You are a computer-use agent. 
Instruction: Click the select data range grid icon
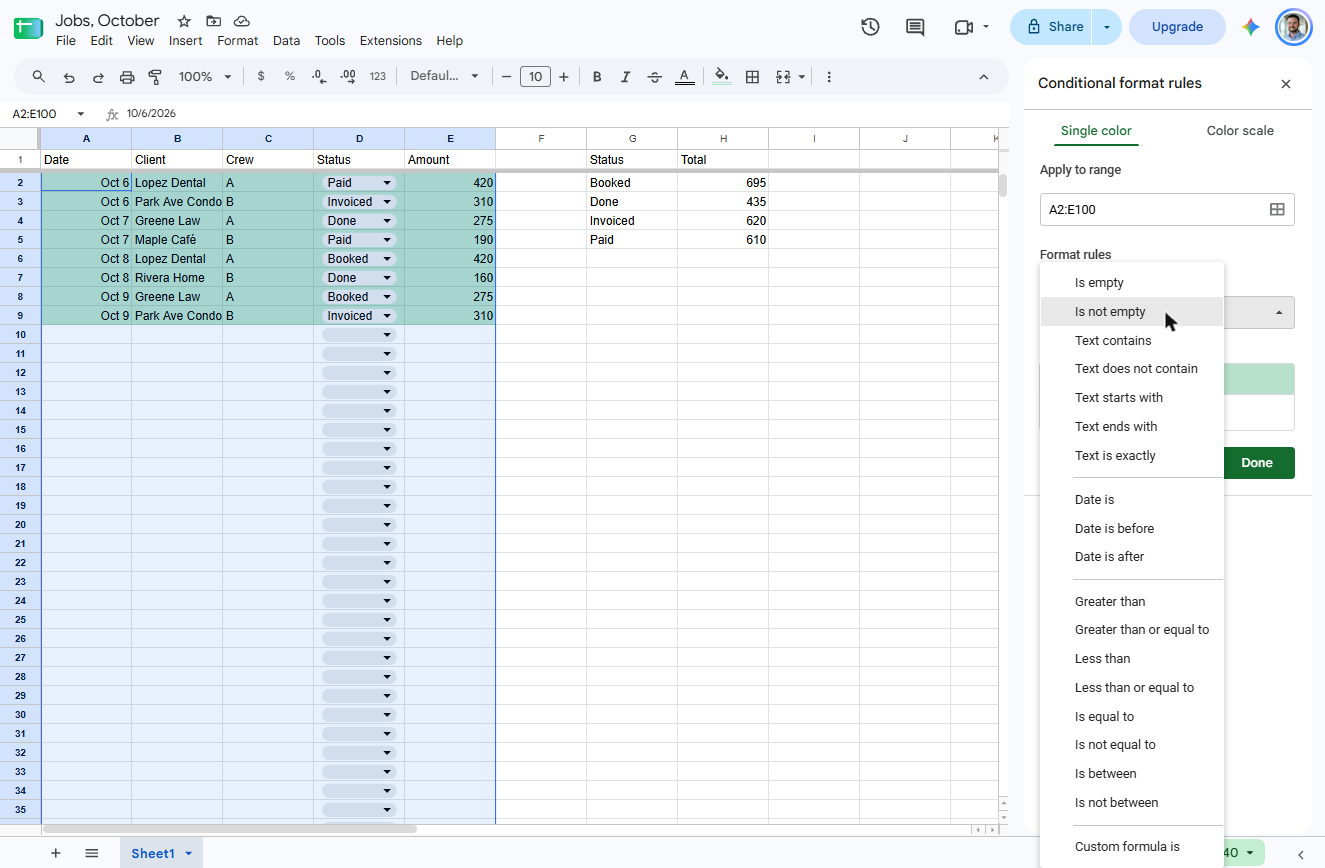[1277, 209]
